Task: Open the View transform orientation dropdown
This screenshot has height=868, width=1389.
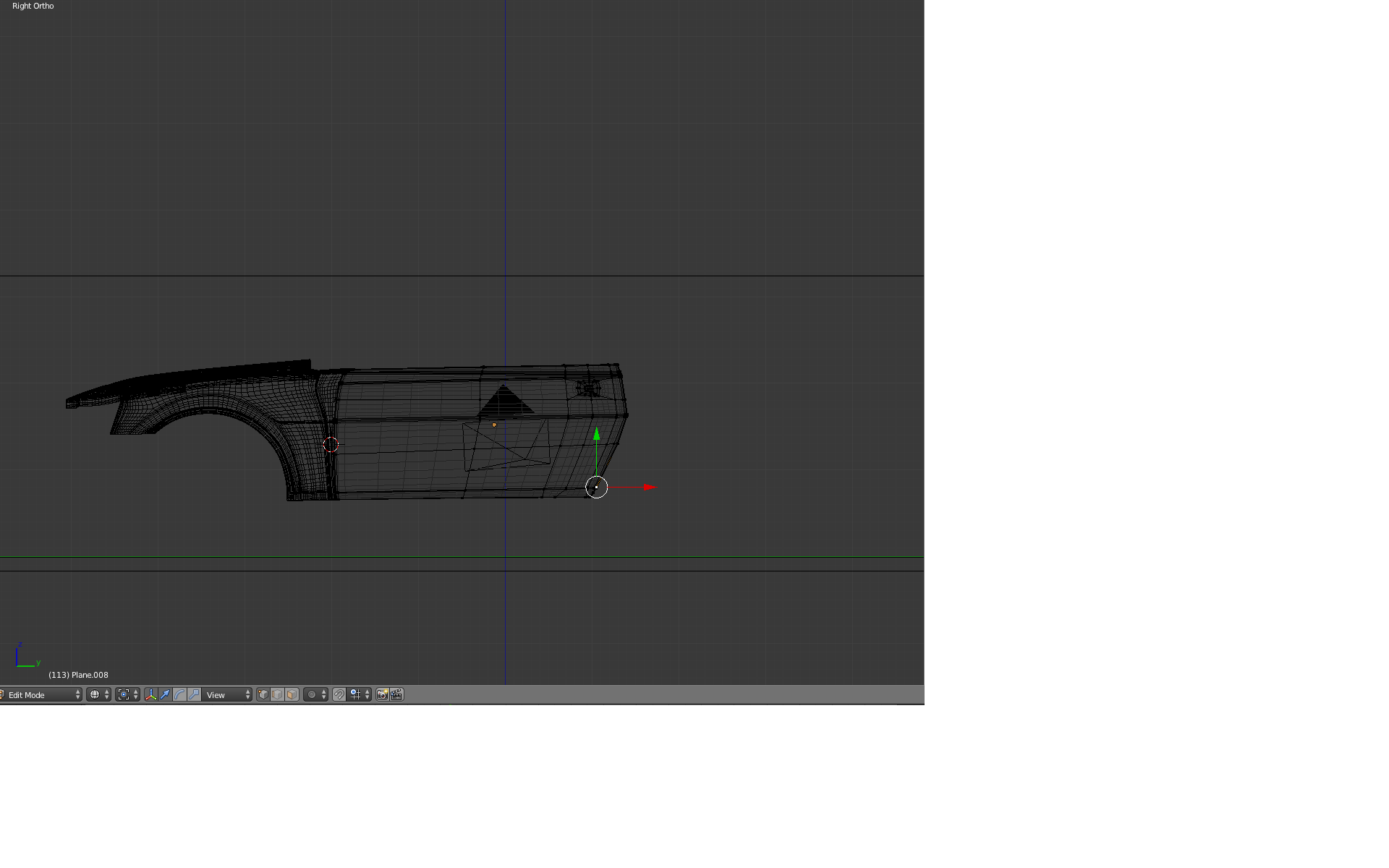Action: (x=227, y=695)
